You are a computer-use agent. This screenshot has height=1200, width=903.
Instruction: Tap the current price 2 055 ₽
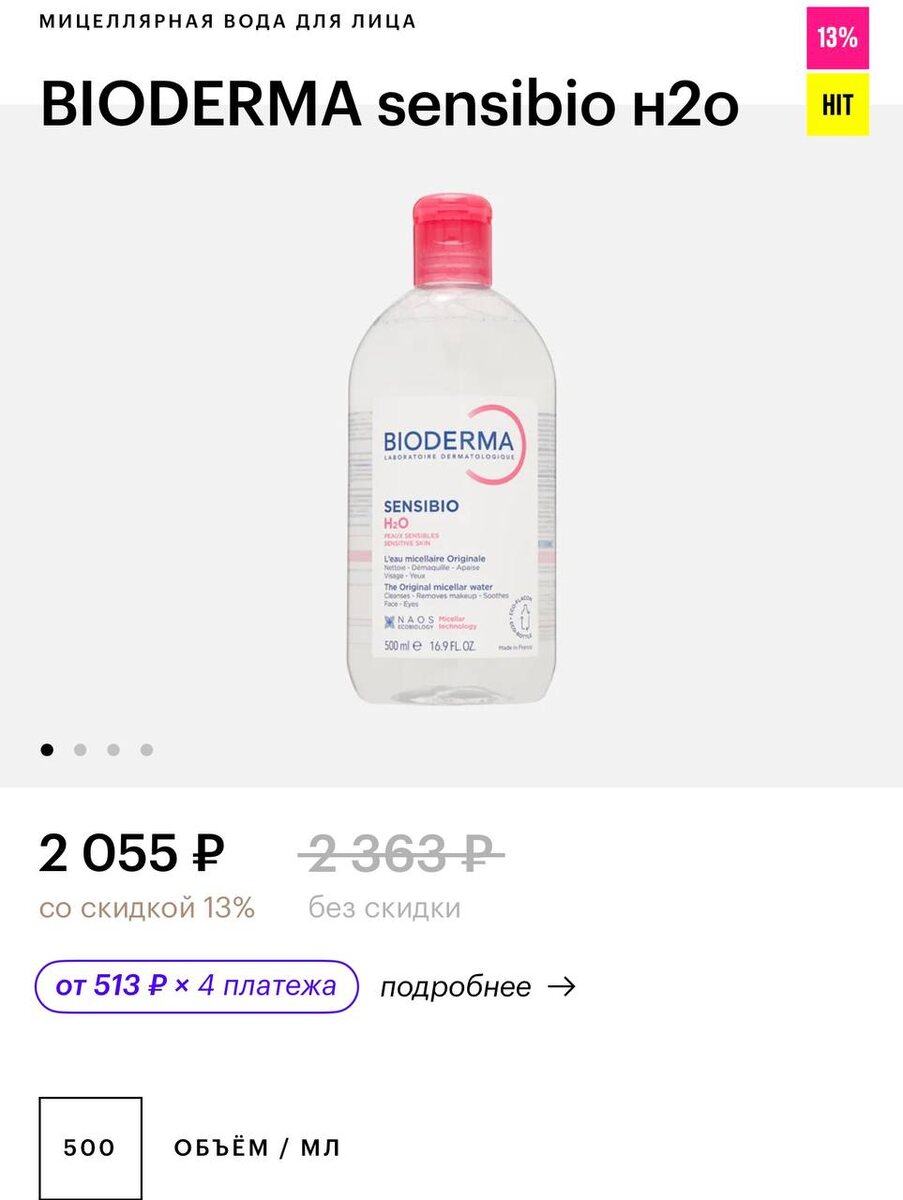pos(132,853)
